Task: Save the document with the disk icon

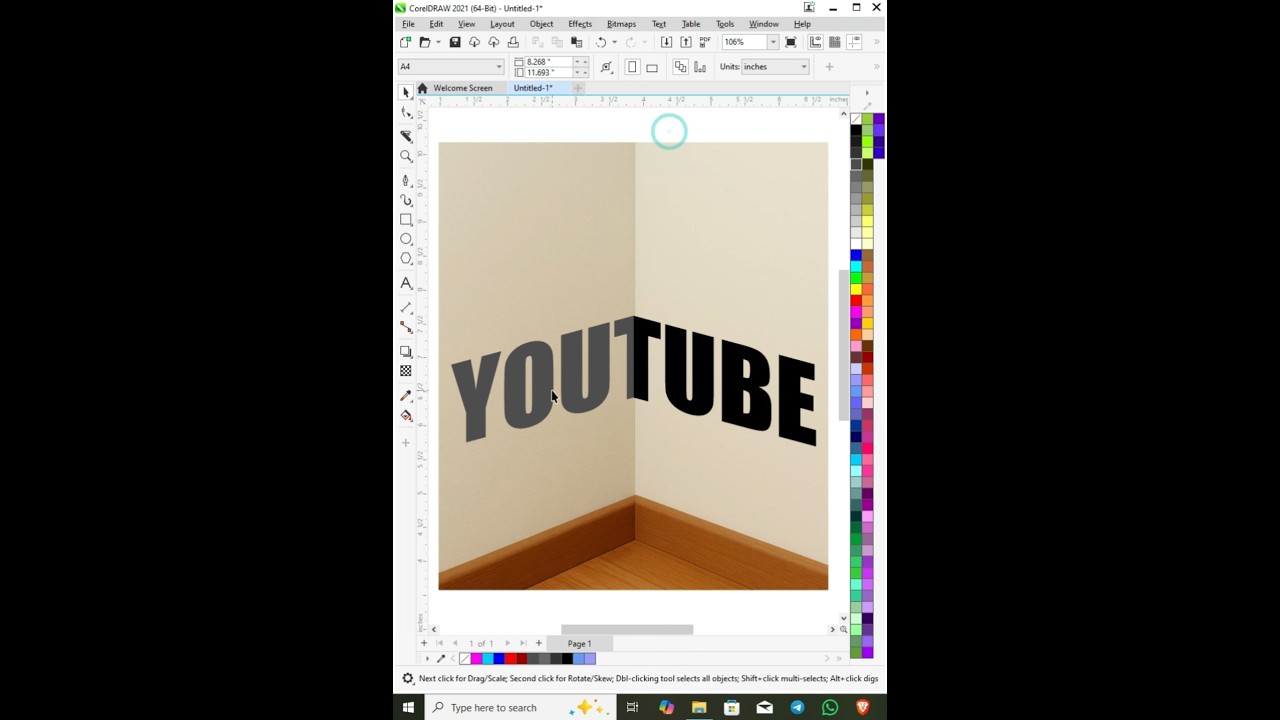Action: pyautogui.click(x=455, y=42)
